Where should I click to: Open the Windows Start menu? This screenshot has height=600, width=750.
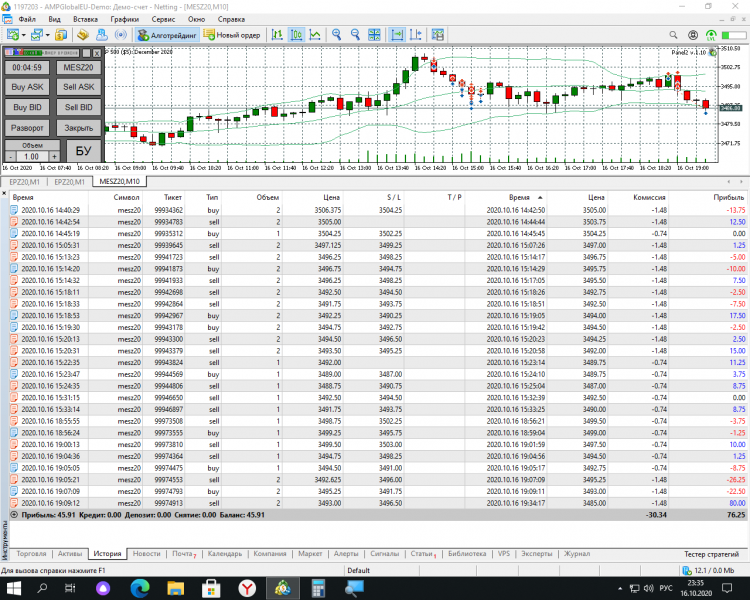coord(13,588)
